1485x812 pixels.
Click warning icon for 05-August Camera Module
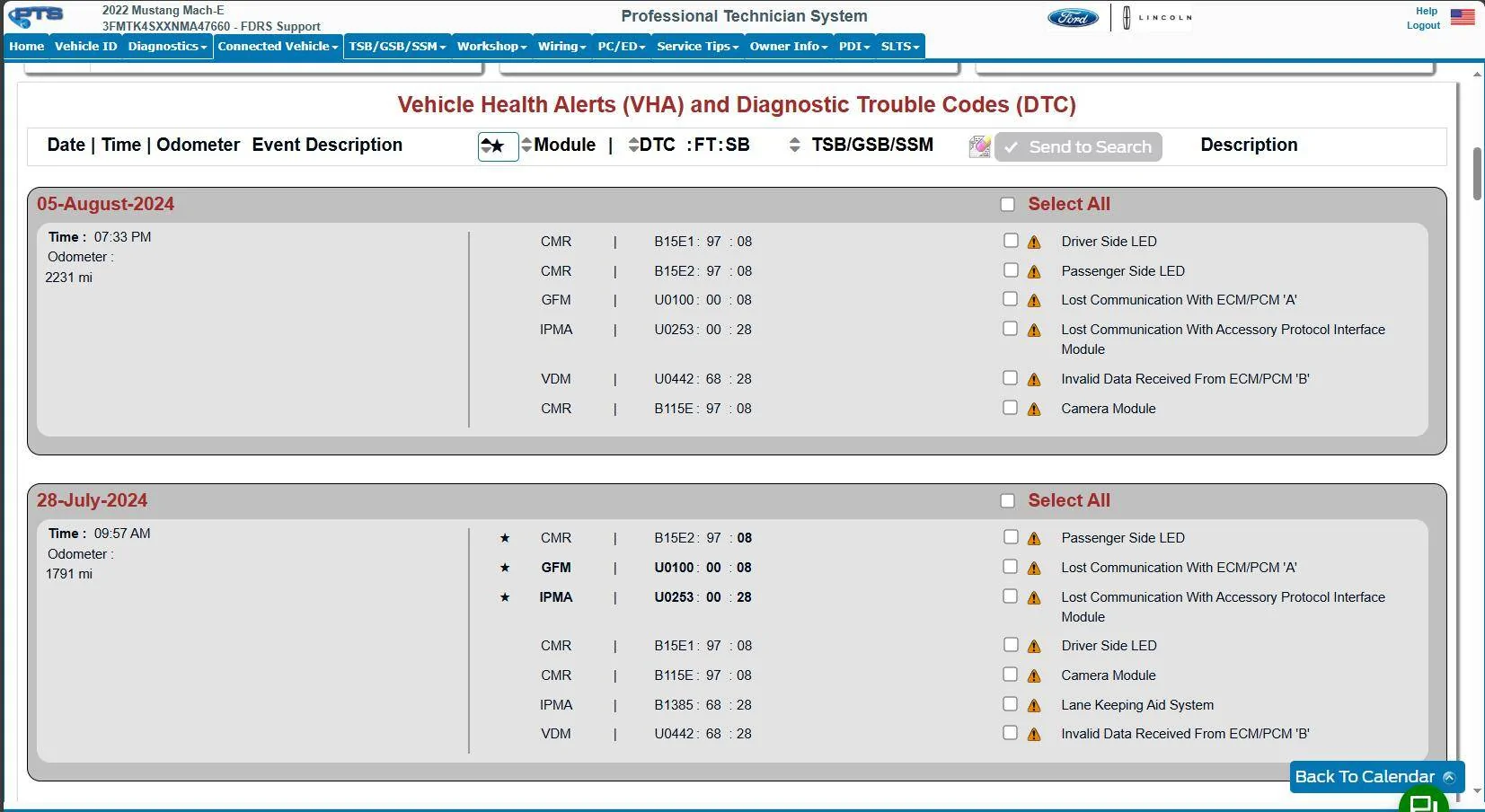1034,410
